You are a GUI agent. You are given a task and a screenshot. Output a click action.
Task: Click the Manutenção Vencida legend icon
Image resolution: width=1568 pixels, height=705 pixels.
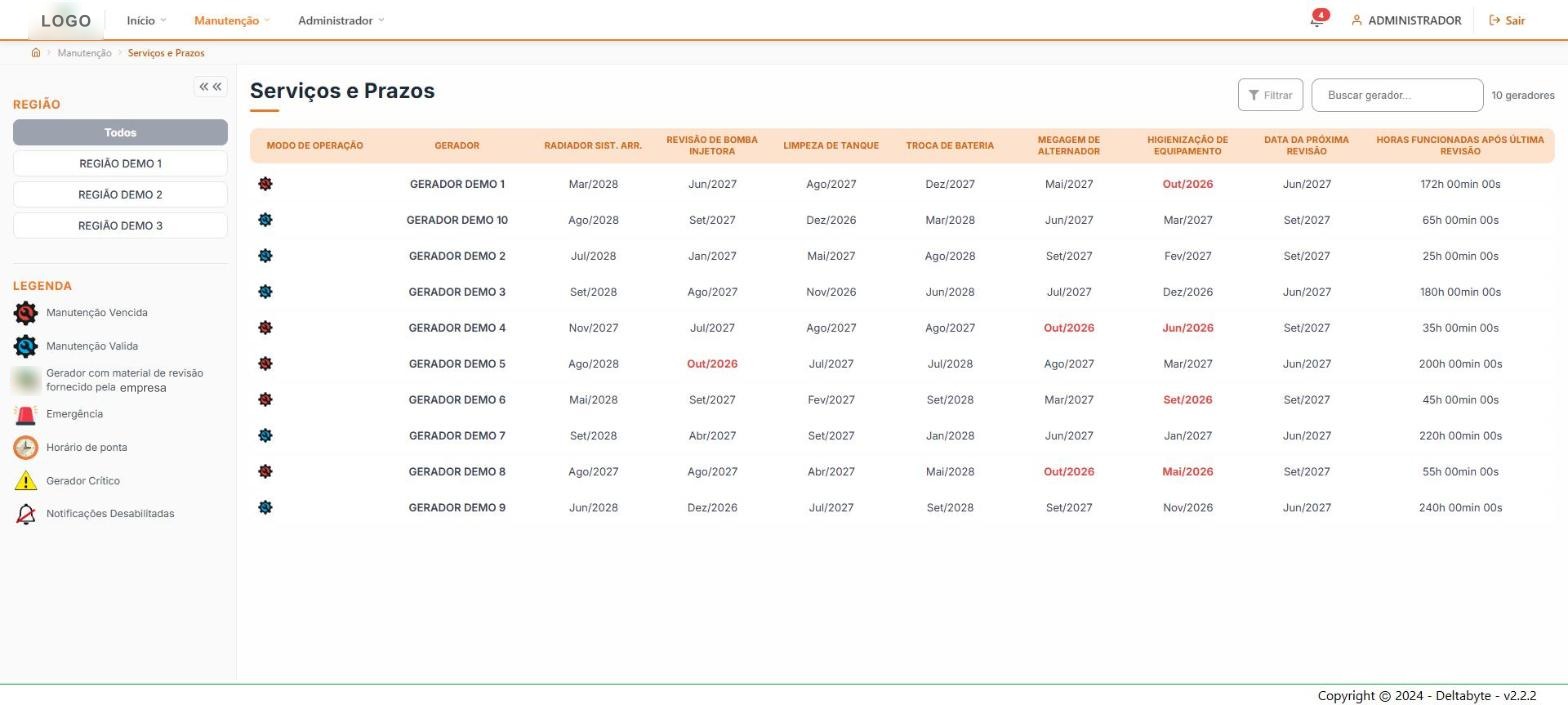click(26, 313)
